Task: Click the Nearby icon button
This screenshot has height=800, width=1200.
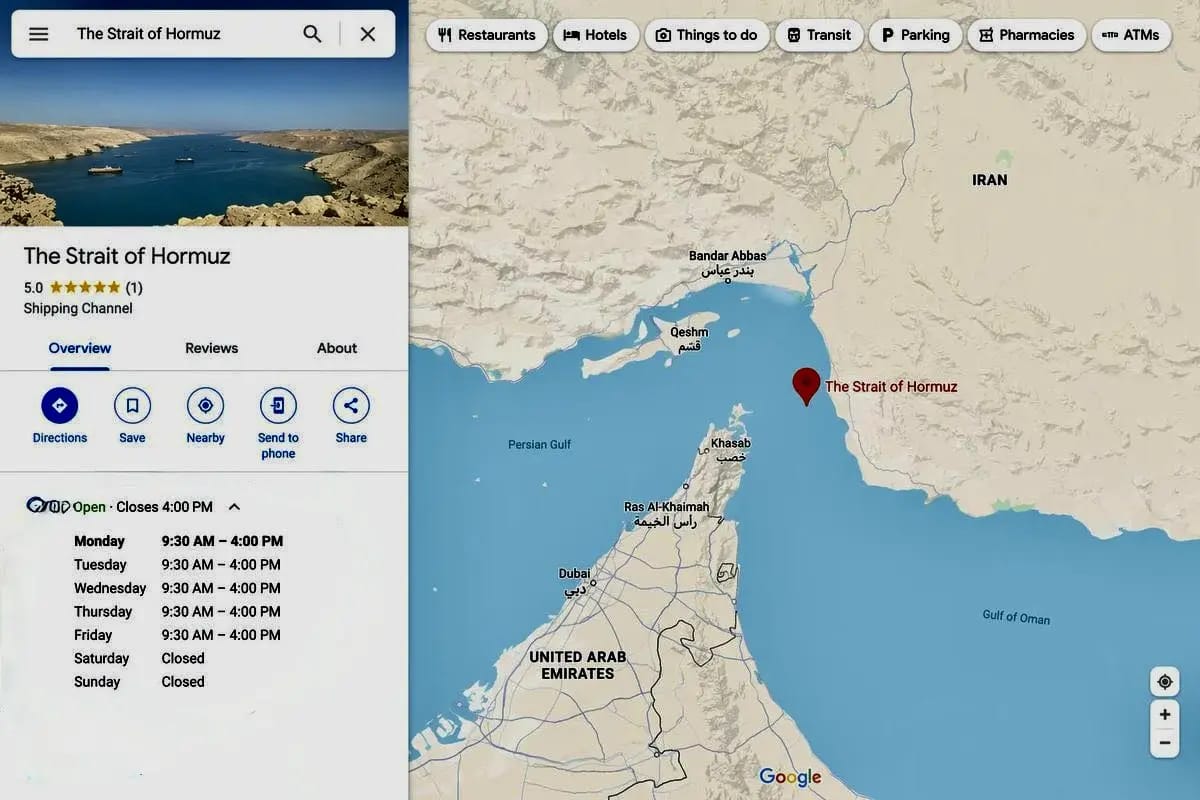Action: click(x=205, y=406)
